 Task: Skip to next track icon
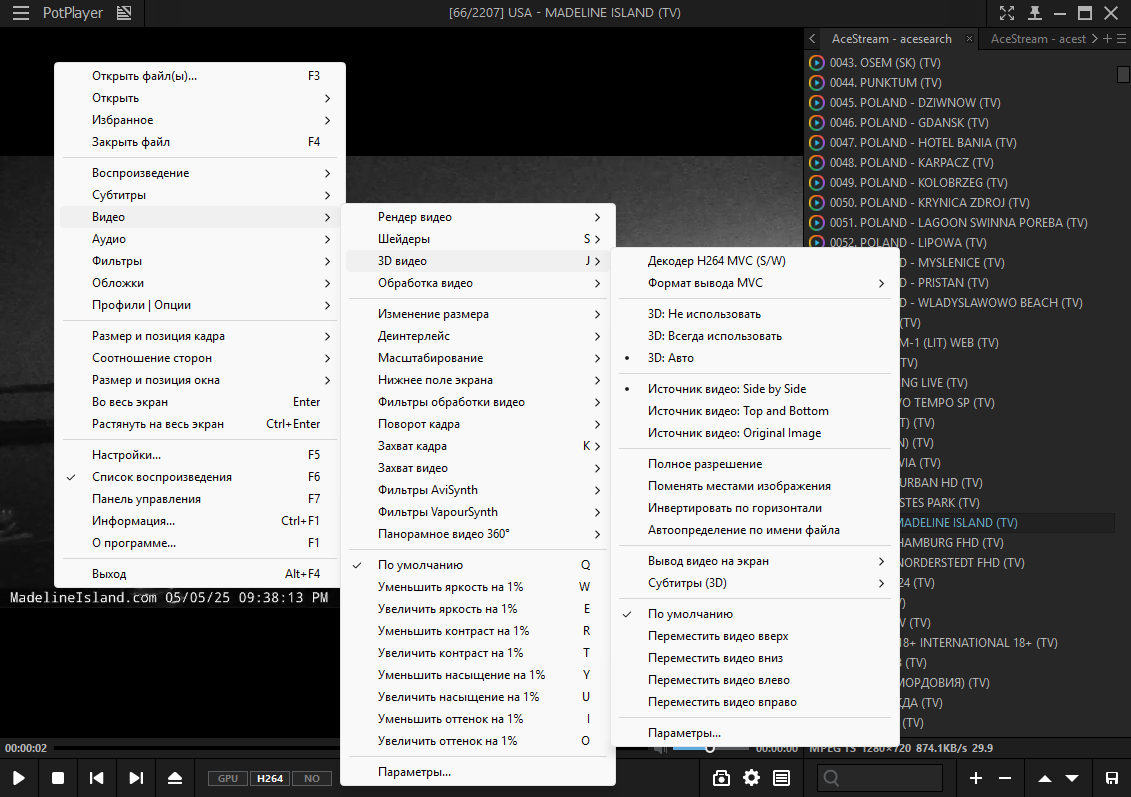tap(136, 778)
